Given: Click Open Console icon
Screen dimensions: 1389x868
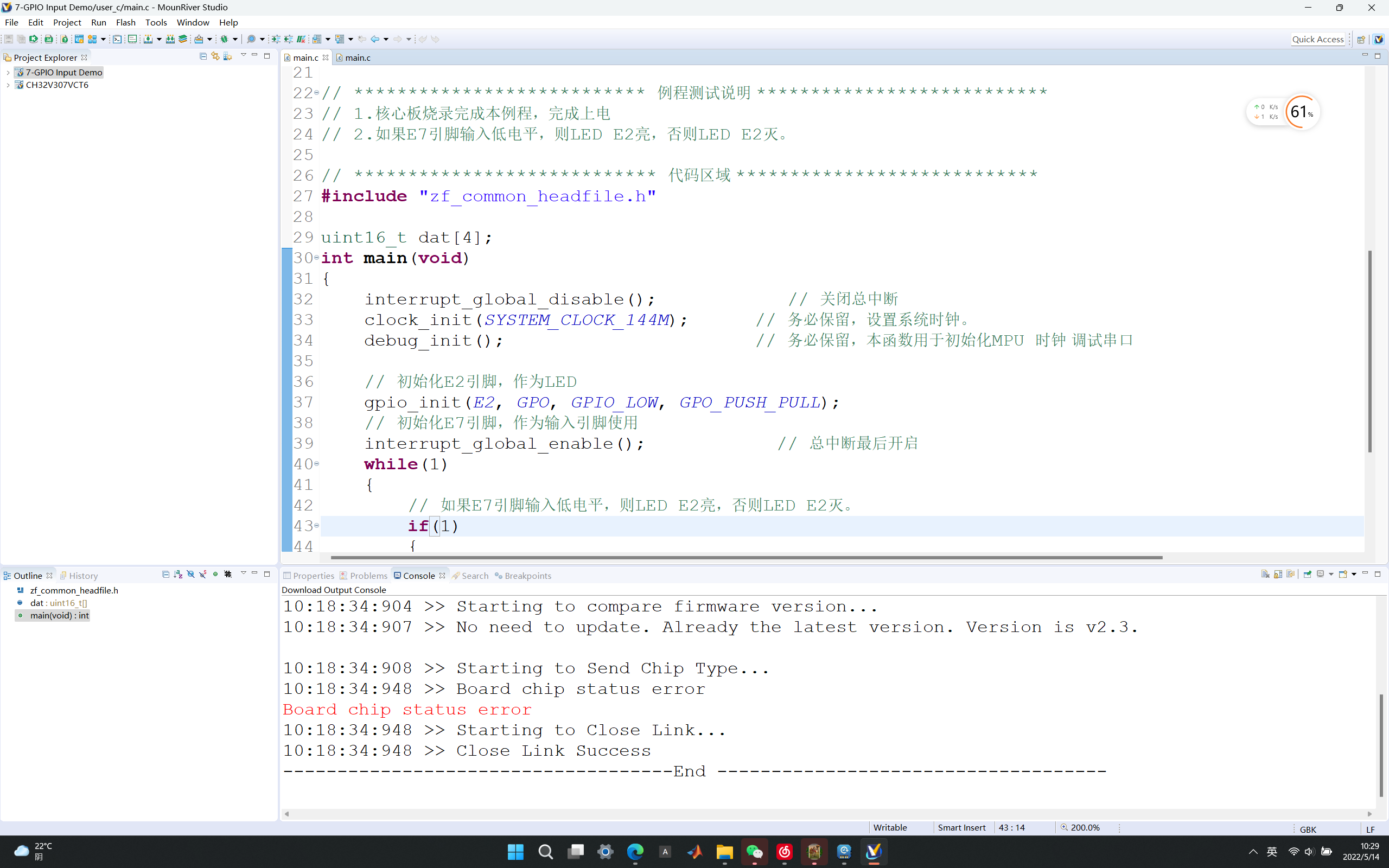Looking at the screenshot, I should pos(1343,574).
